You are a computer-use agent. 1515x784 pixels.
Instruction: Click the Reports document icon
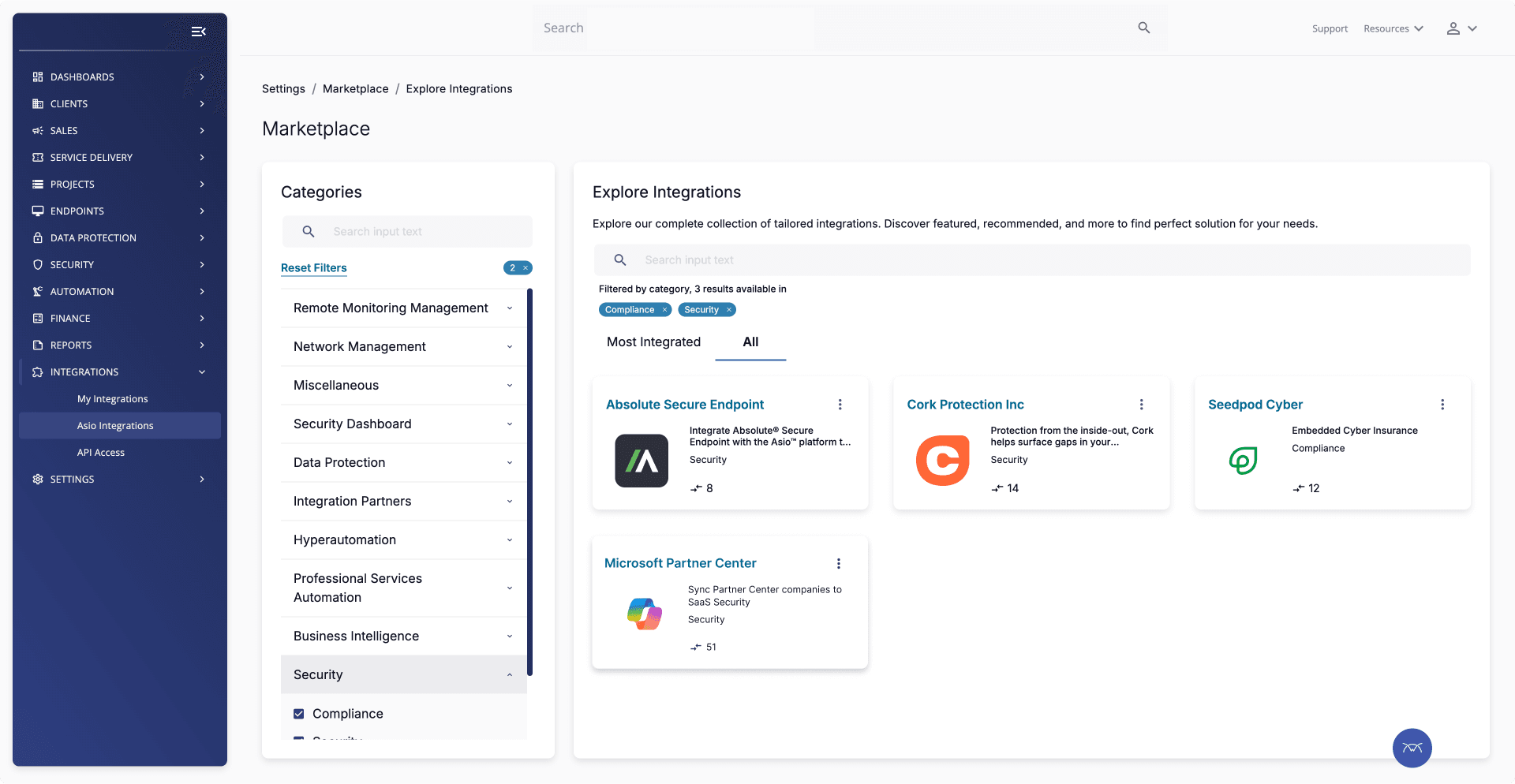click(x=38, y=345)
